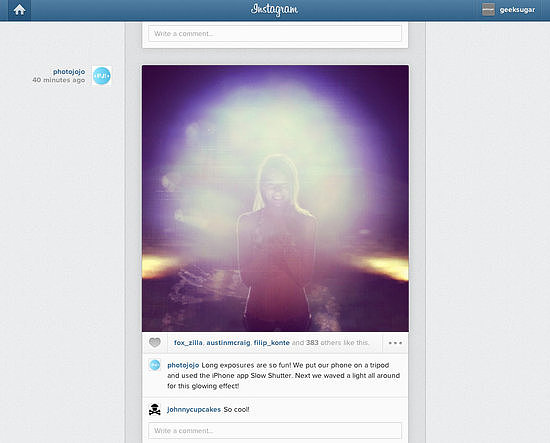
Task: Open photojojo username in caption
Action: [183, 365]
